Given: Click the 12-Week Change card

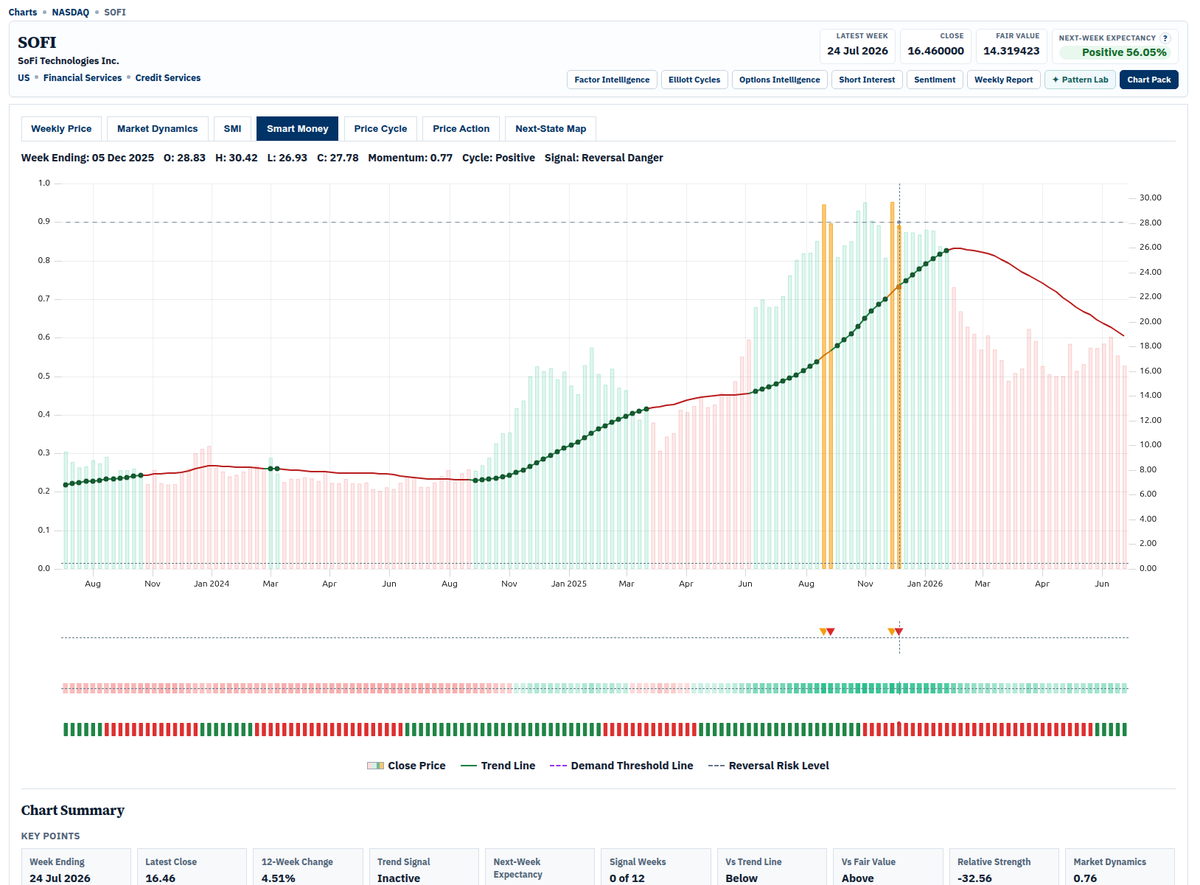Looking at the screenshot, I should 306,868.
